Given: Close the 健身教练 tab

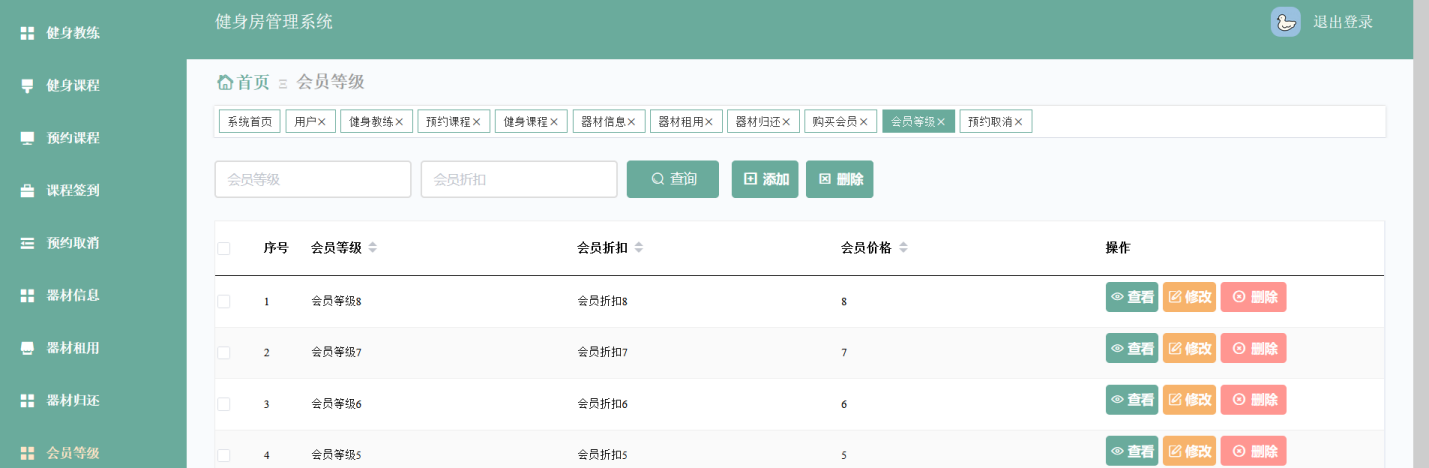Looking at the screenshot, I should click(399, 122).
